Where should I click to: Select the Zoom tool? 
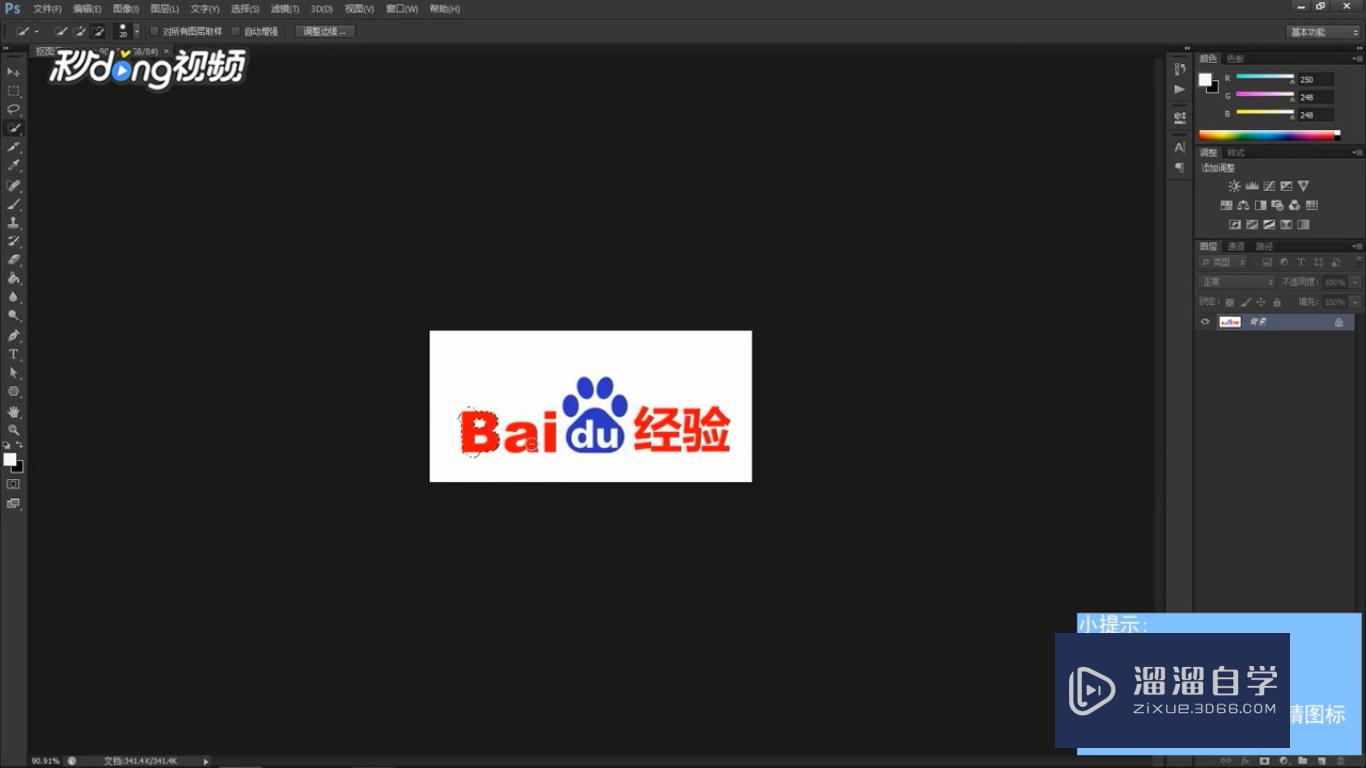pyautogui.click(x=14, y=430)
